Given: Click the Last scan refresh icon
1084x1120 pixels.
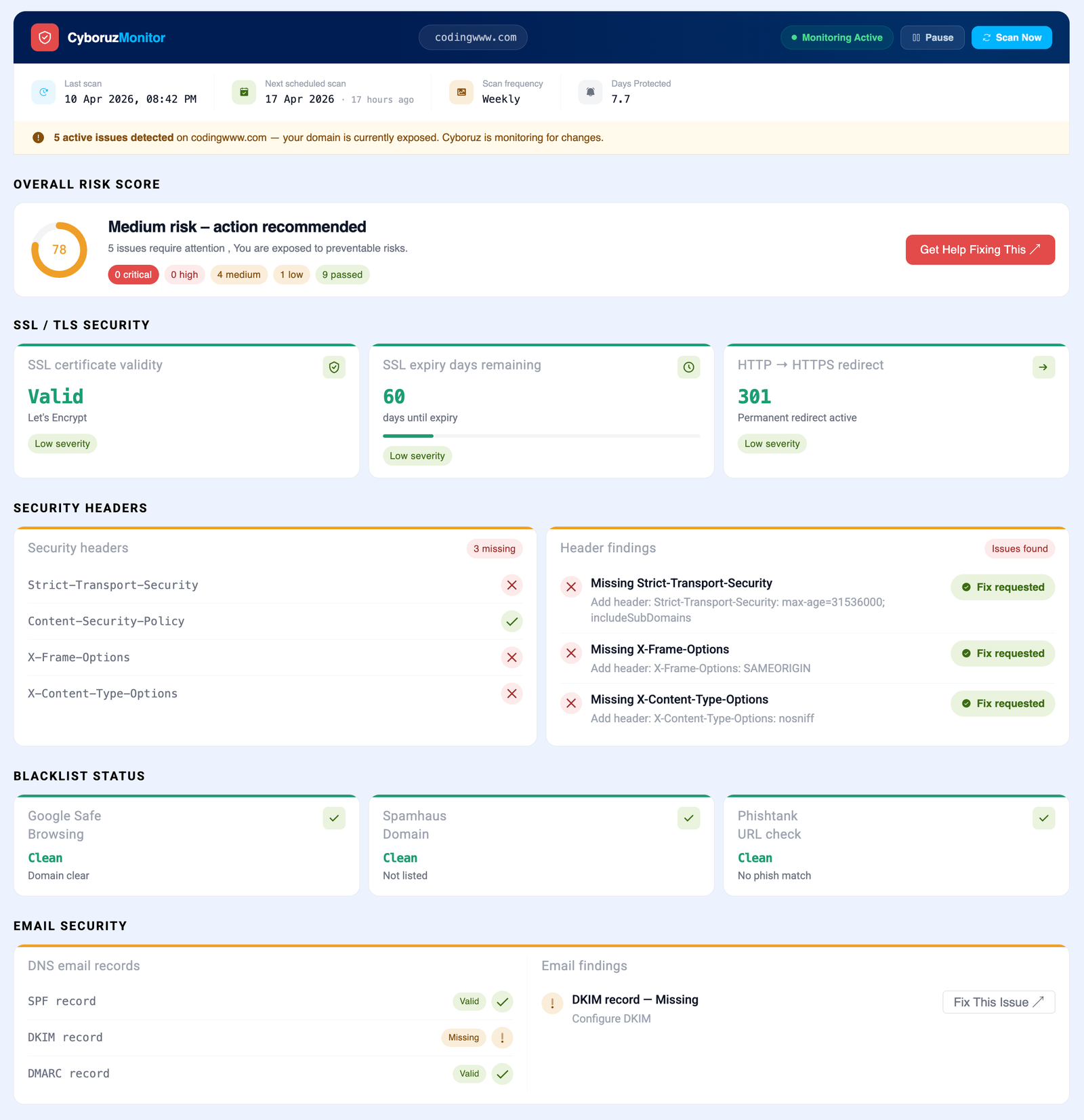Looking at the screenshot, I should 43,92.
